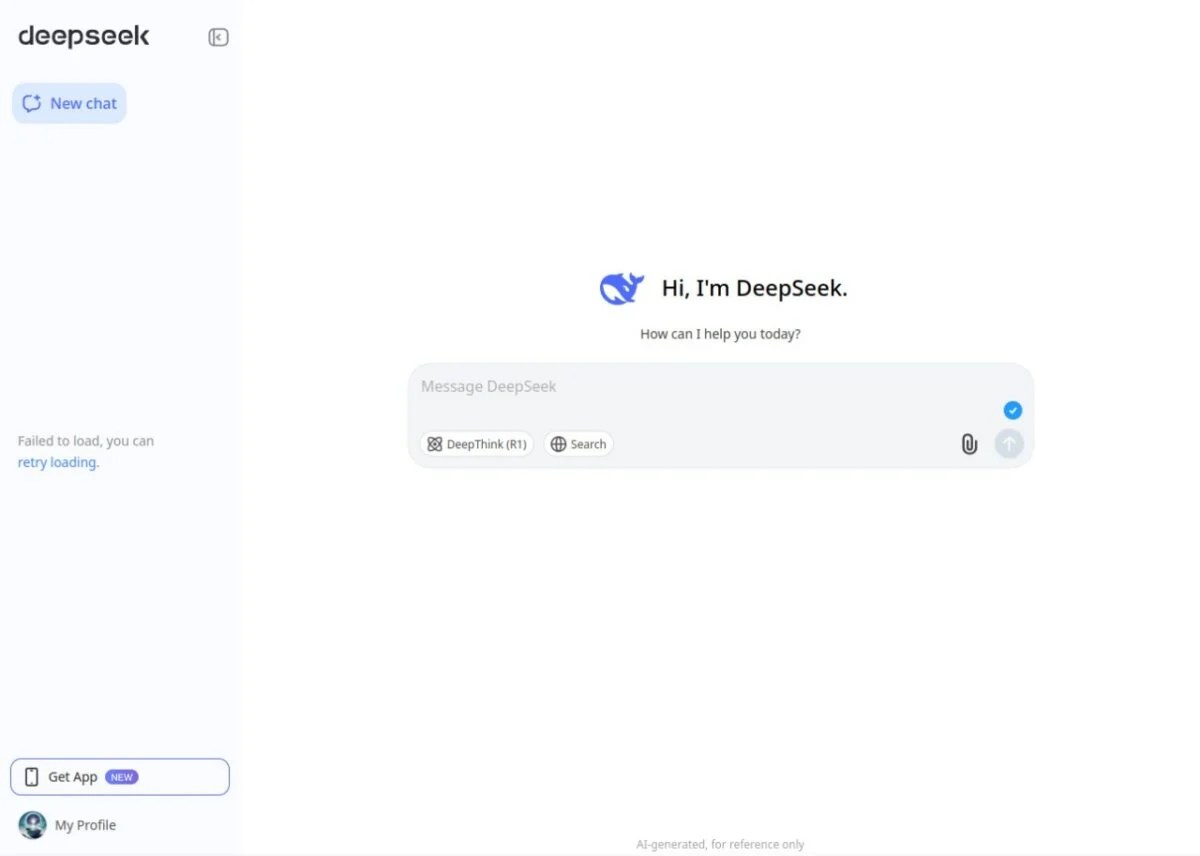This screenshot has width=1200, height=856.
Task: Open the Get App button
Action: coord(120,777)
